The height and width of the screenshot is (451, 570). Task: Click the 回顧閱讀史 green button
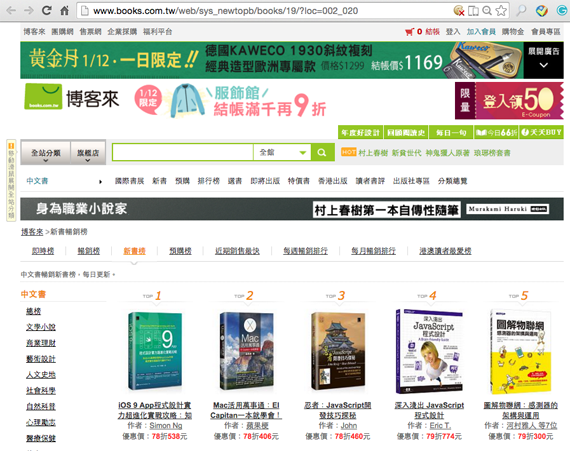(406, 133)
